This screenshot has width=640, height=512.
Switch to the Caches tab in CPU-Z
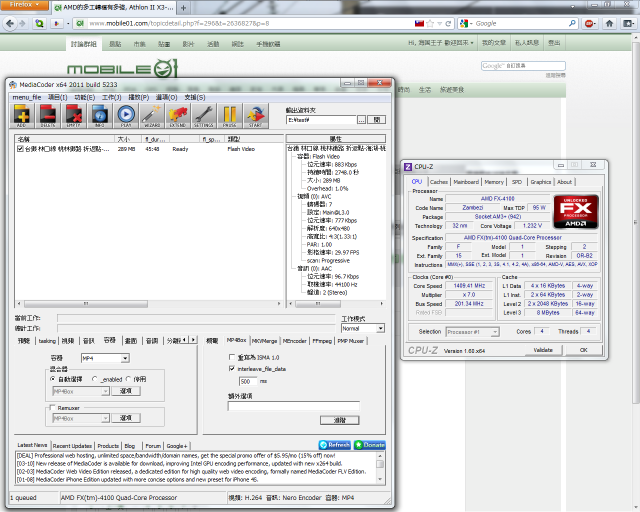pyautogui.click(x=439, y=182)
